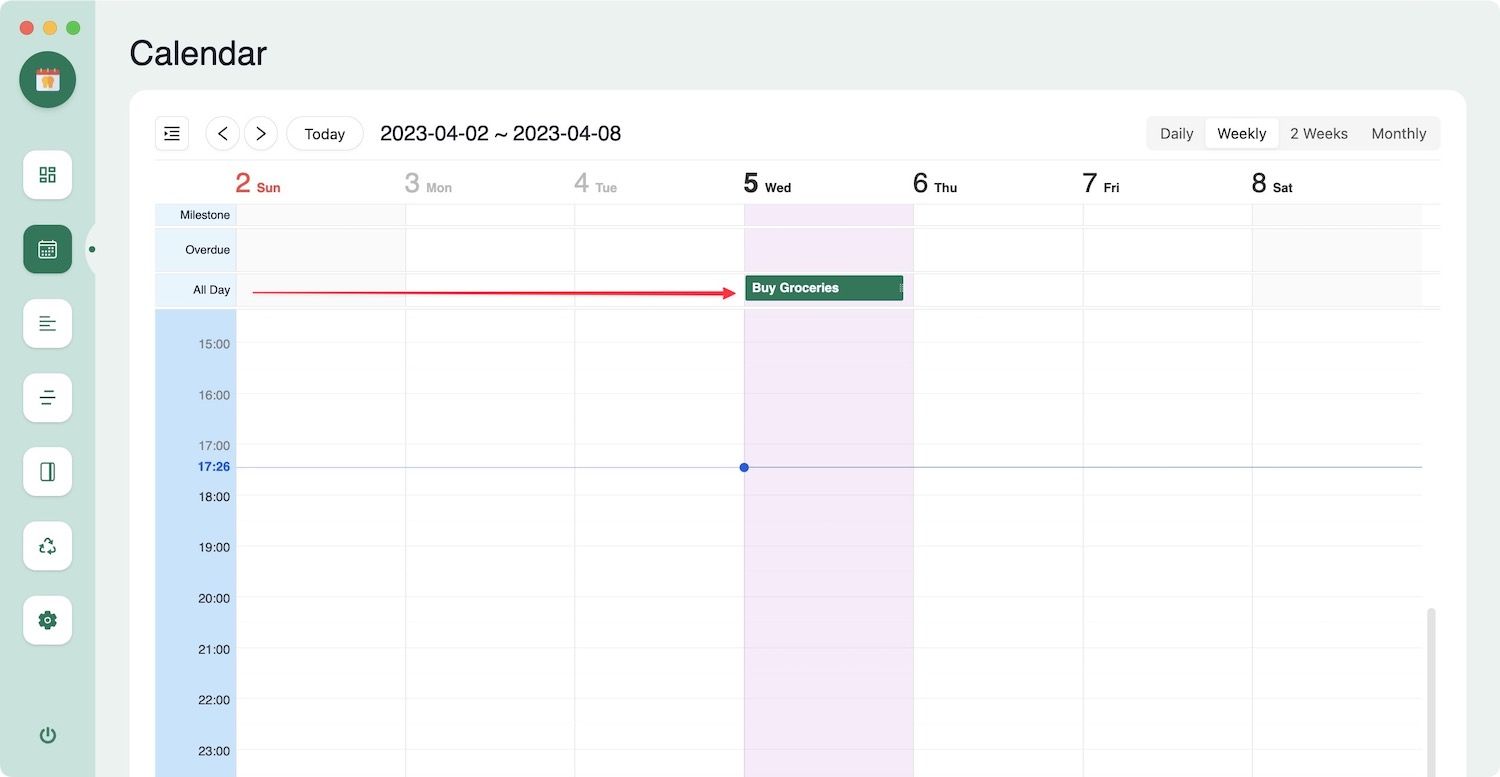Switch to Weekly view
This screenshot has height=777, width=1500.
tap(1241, 133)
